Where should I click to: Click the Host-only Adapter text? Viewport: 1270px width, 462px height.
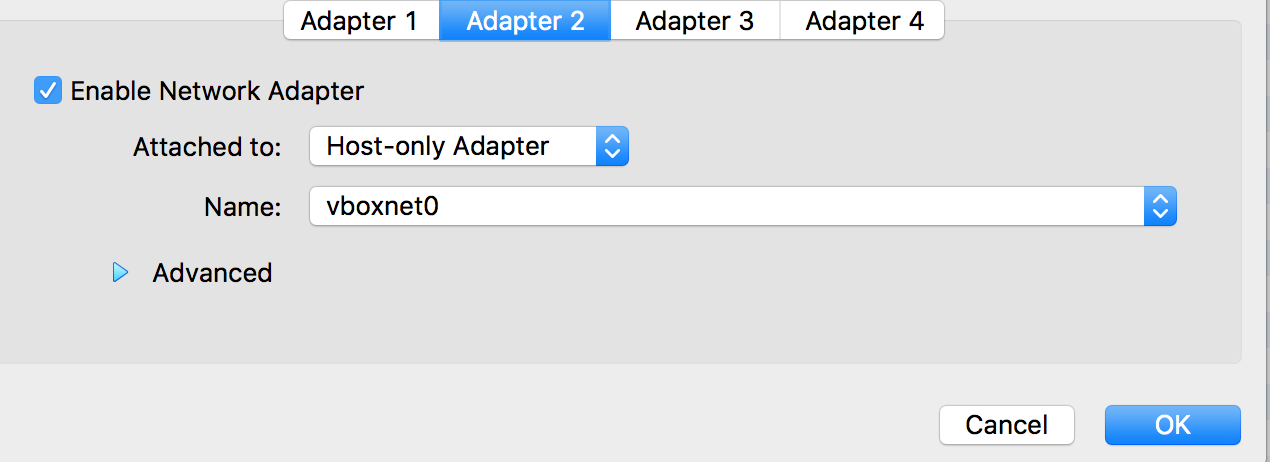coord(438,147)
